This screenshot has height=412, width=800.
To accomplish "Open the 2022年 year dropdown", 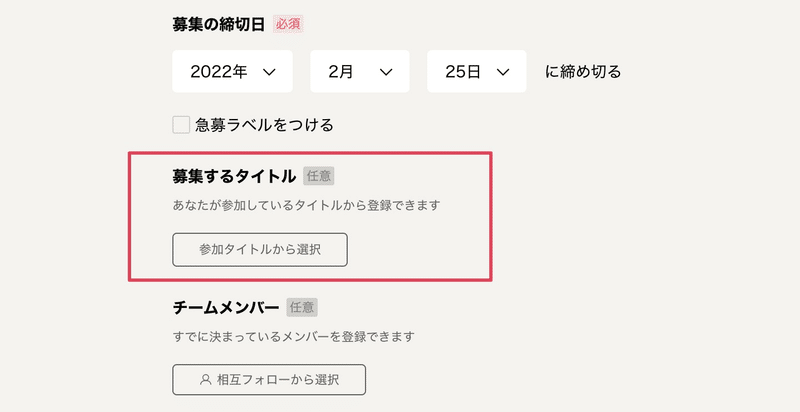I will point(232,71).
